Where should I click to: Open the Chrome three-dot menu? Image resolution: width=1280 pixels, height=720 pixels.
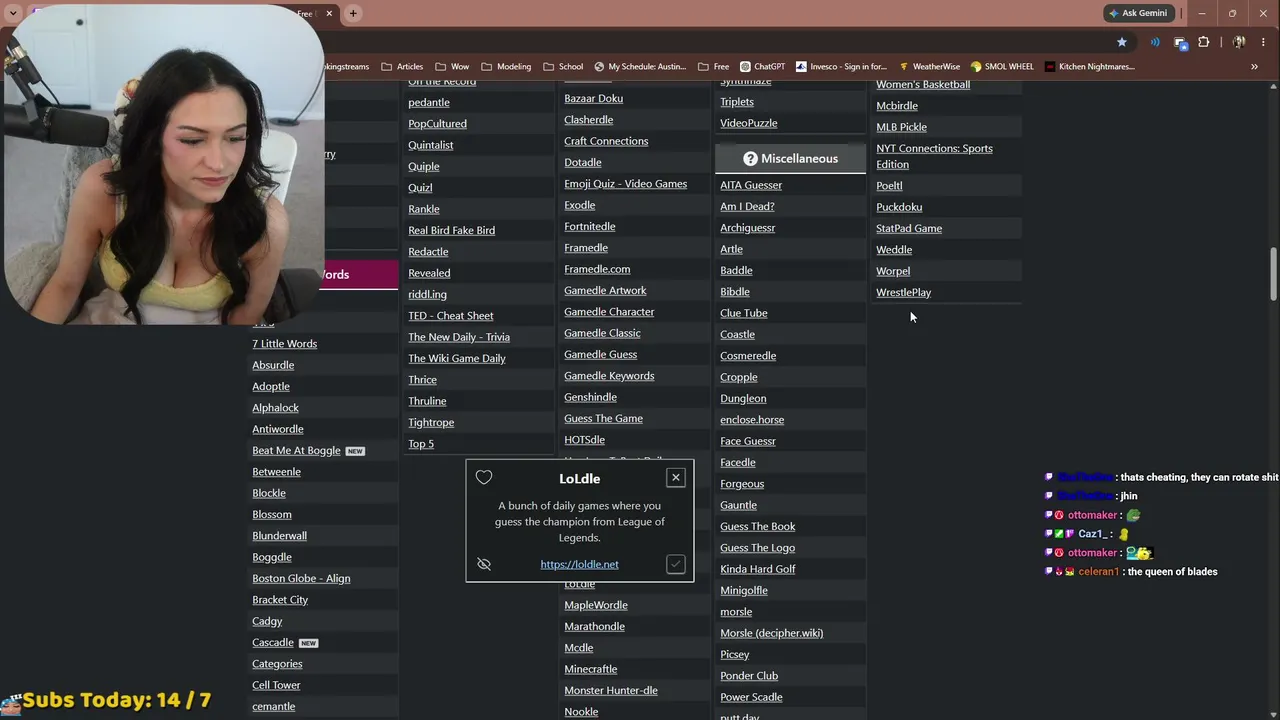click(1263, 42)
